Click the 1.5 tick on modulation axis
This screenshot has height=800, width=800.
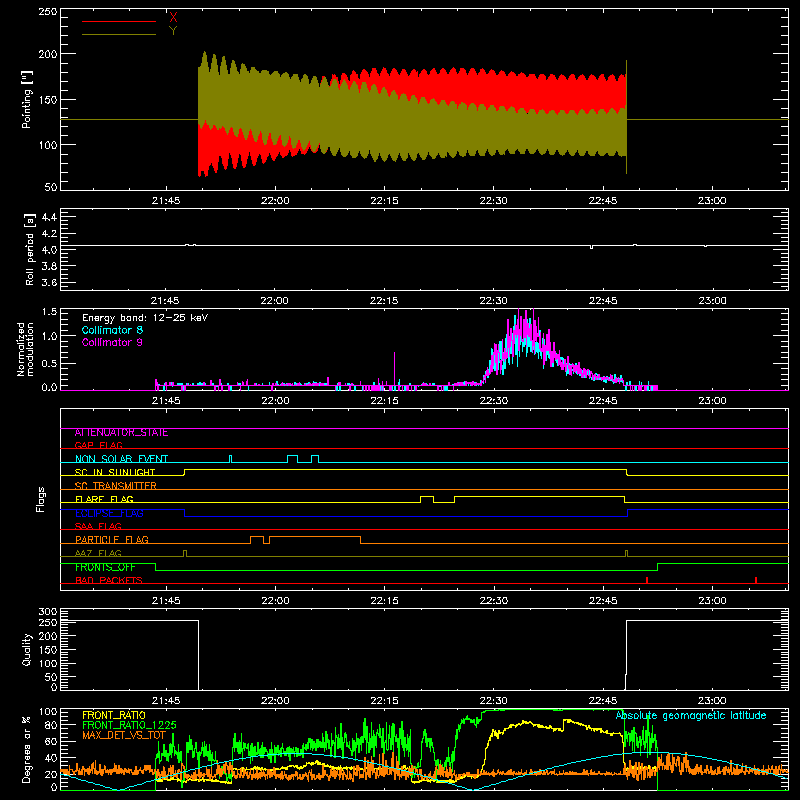tap(49, 312)
